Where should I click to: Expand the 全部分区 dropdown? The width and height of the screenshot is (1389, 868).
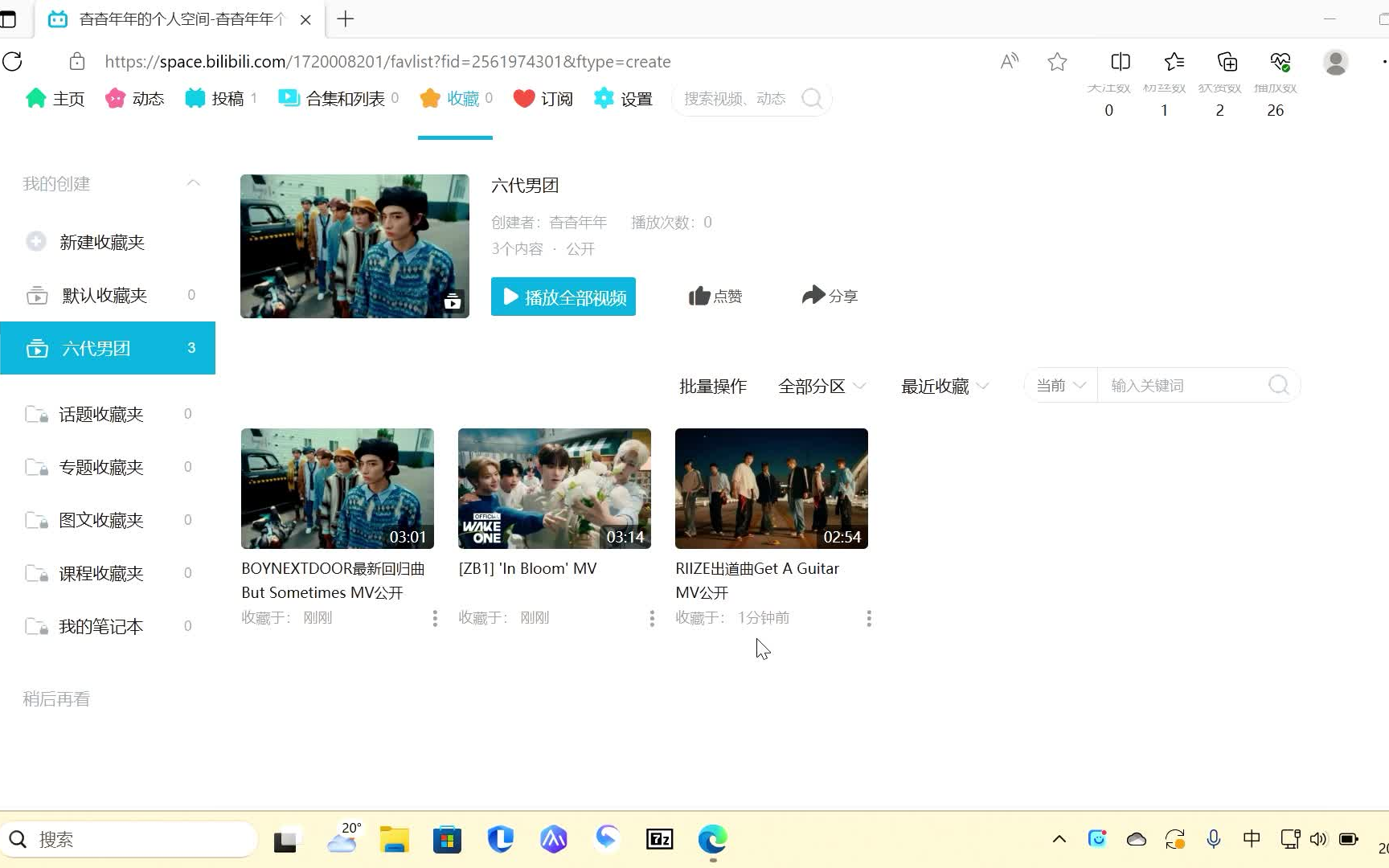[x=822, y=386]
